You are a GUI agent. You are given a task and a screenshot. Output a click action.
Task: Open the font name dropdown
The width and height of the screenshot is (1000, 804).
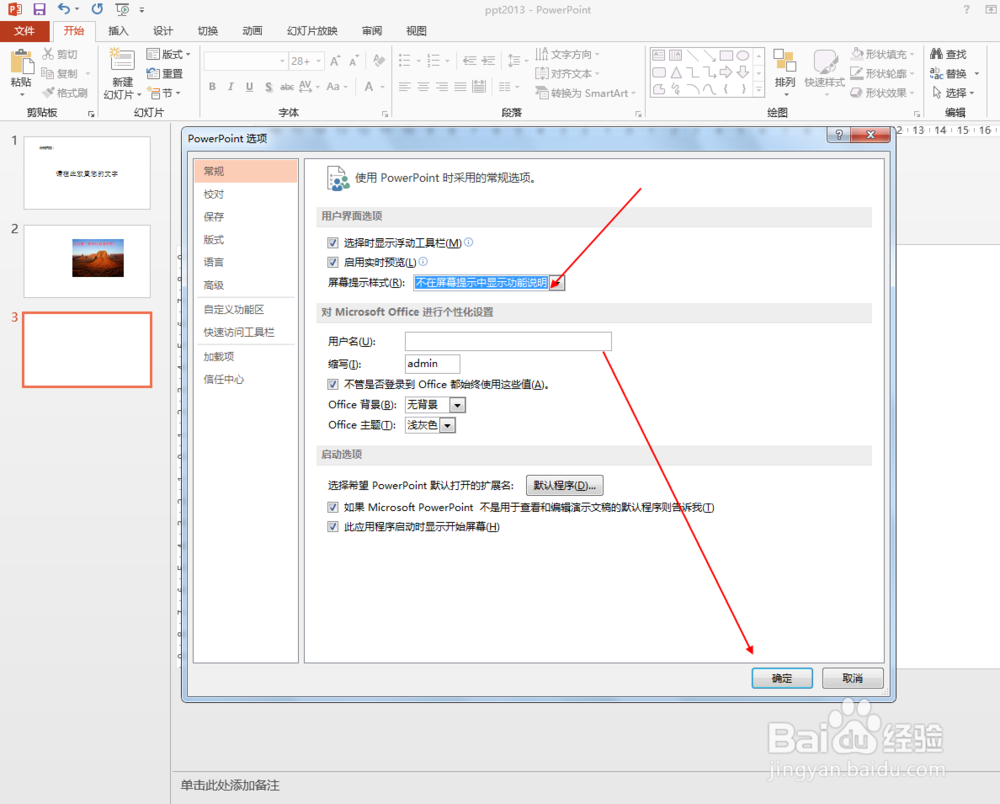282,61
